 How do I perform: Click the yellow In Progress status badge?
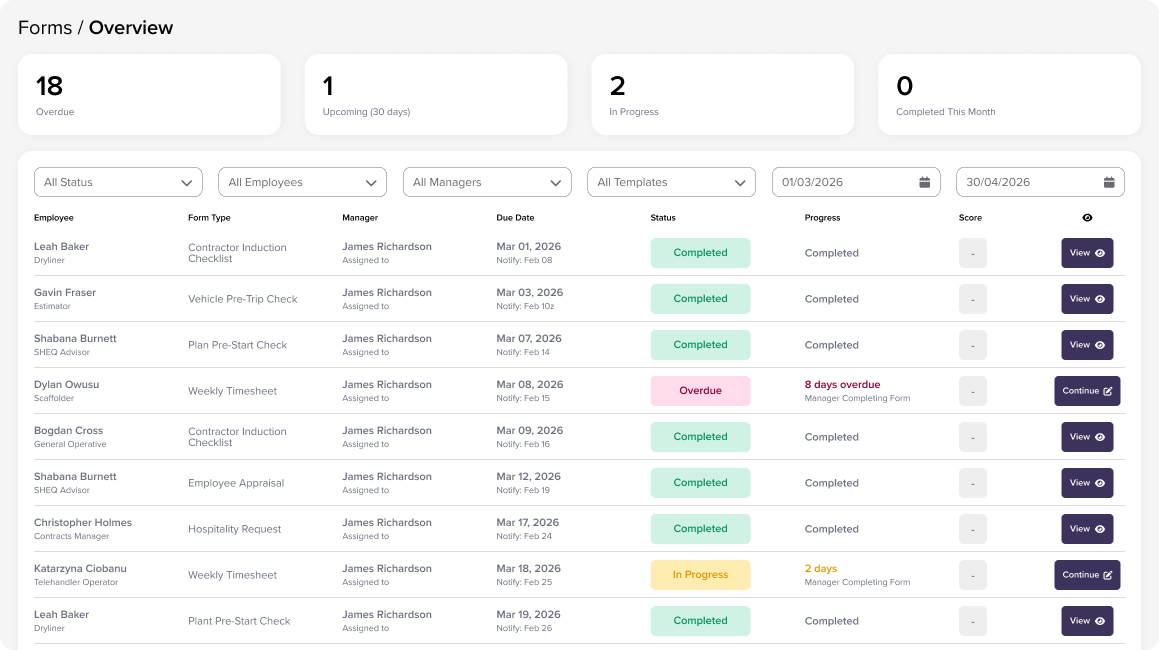700,575
